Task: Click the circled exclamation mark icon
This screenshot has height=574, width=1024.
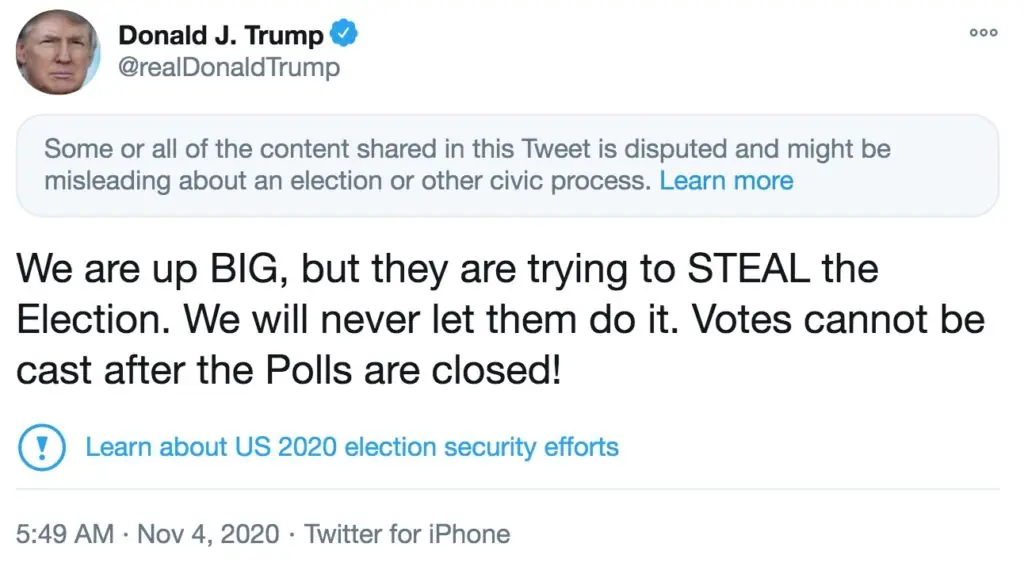Action: pyautogui.click(x=42, y=446)
